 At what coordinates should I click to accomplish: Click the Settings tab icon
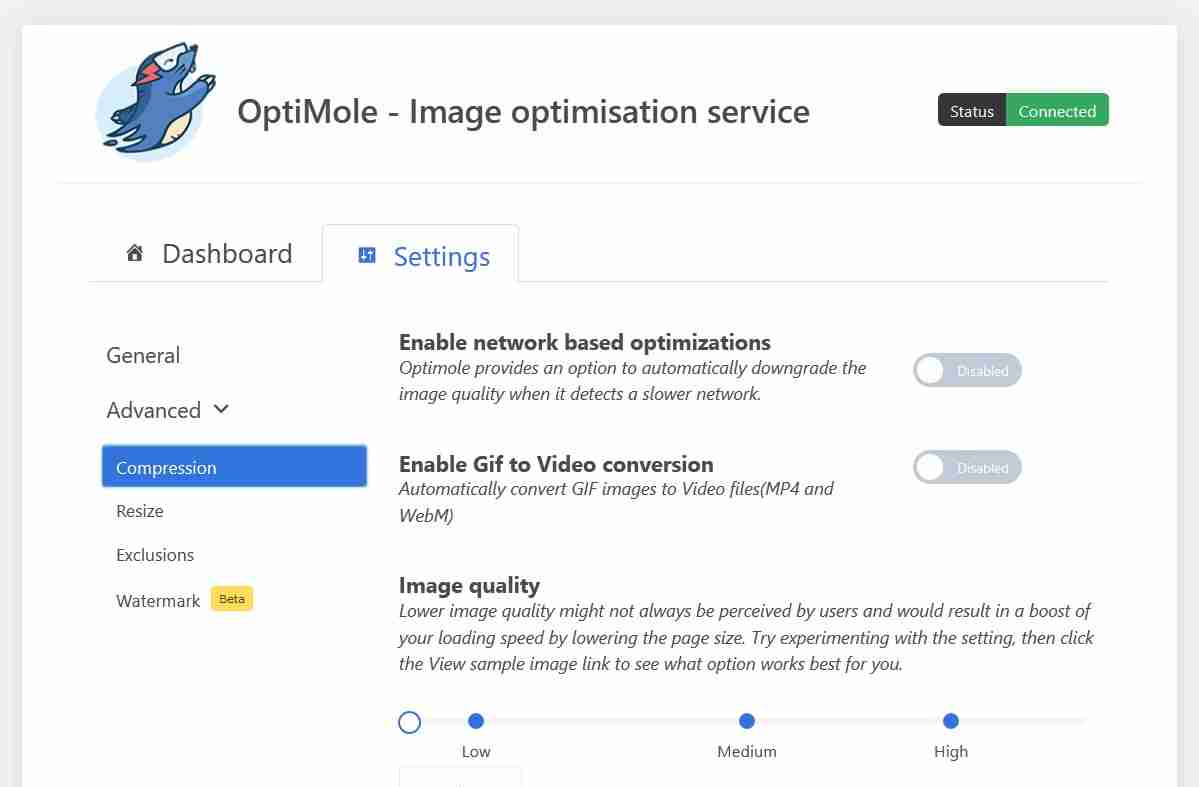click(366, 256)
